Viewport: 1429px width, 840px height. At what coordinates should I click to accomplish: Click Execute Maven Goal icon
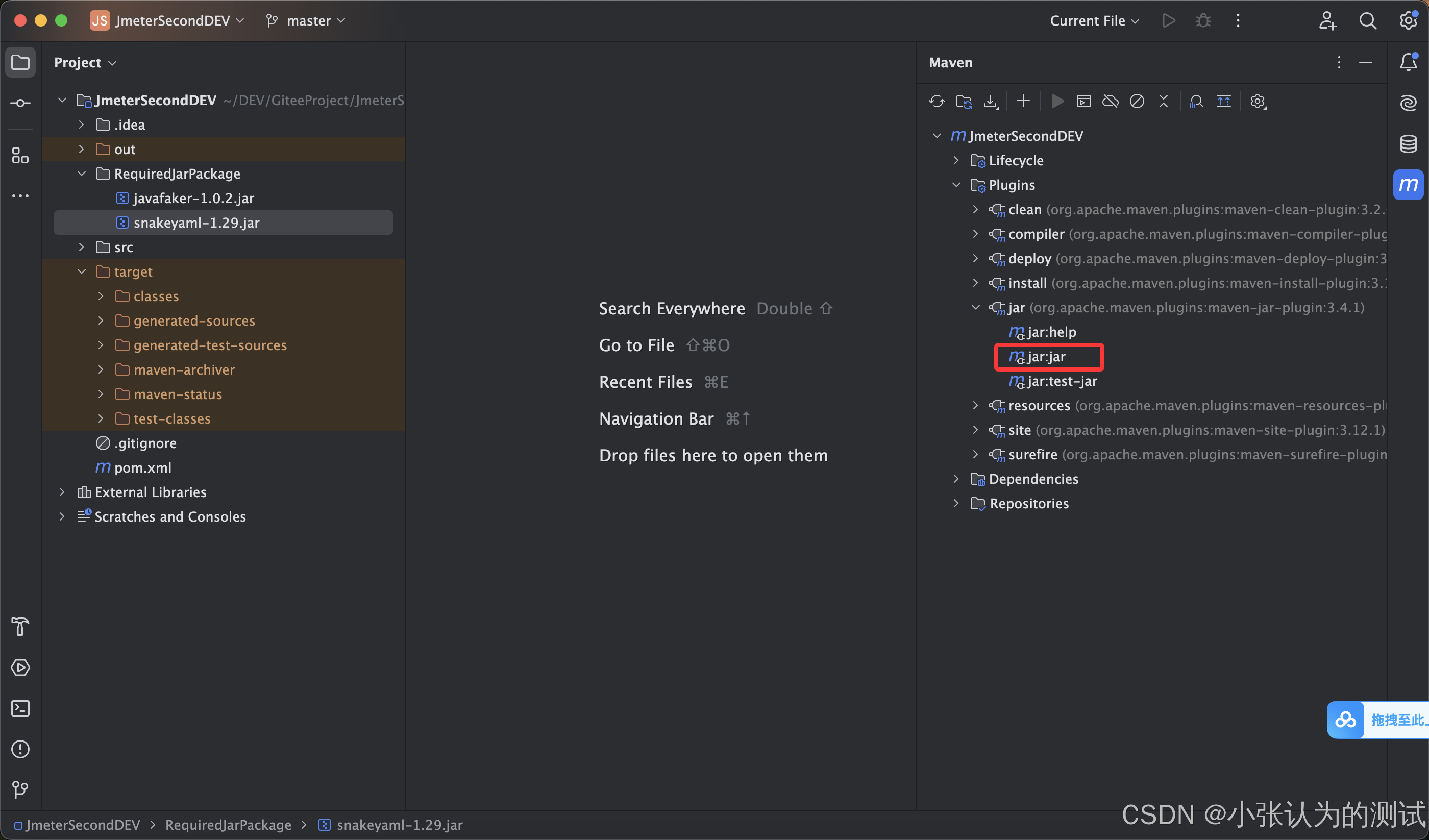[x=1083, y=102]
